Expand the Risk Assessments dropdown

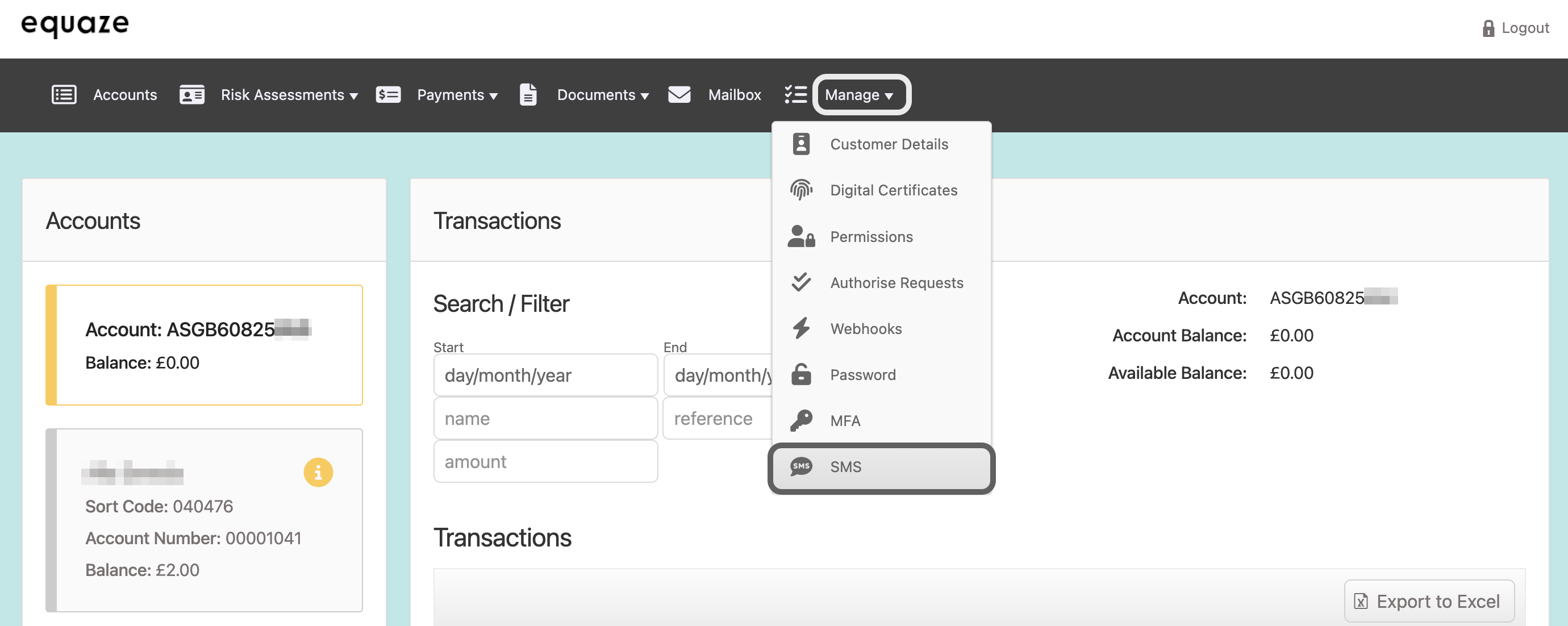pos(289,95)
